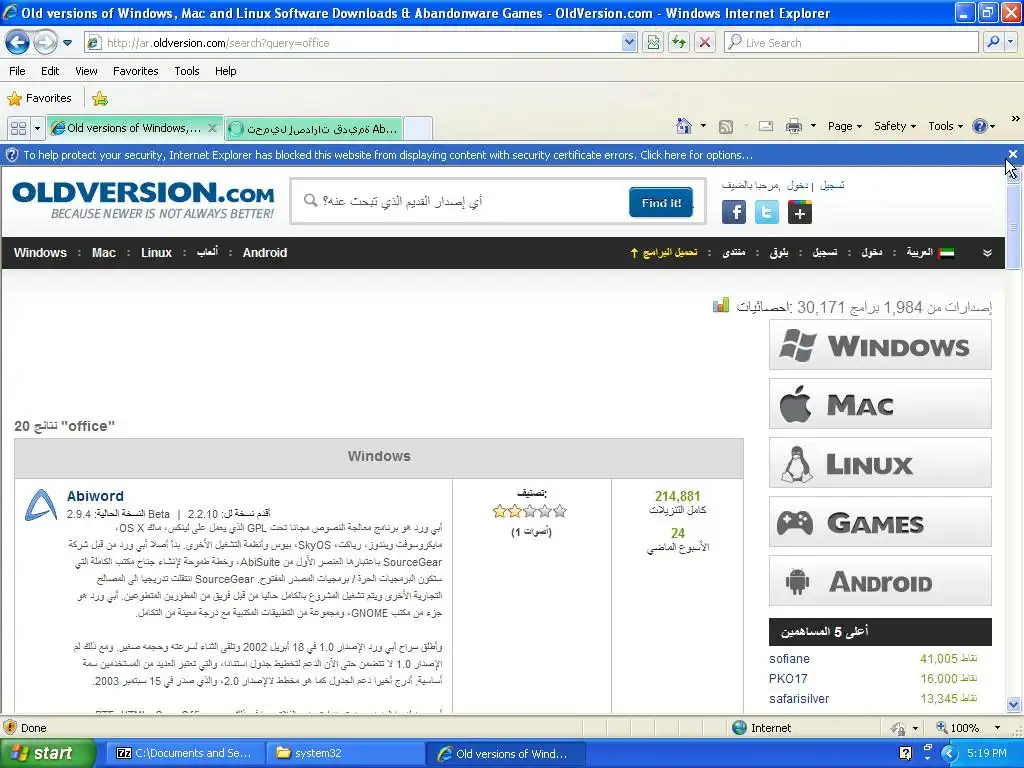Viewport: 1024px width, 768px height.
Task: Open the search provider dropdown arrow
Action: (x=1010, y=43)
